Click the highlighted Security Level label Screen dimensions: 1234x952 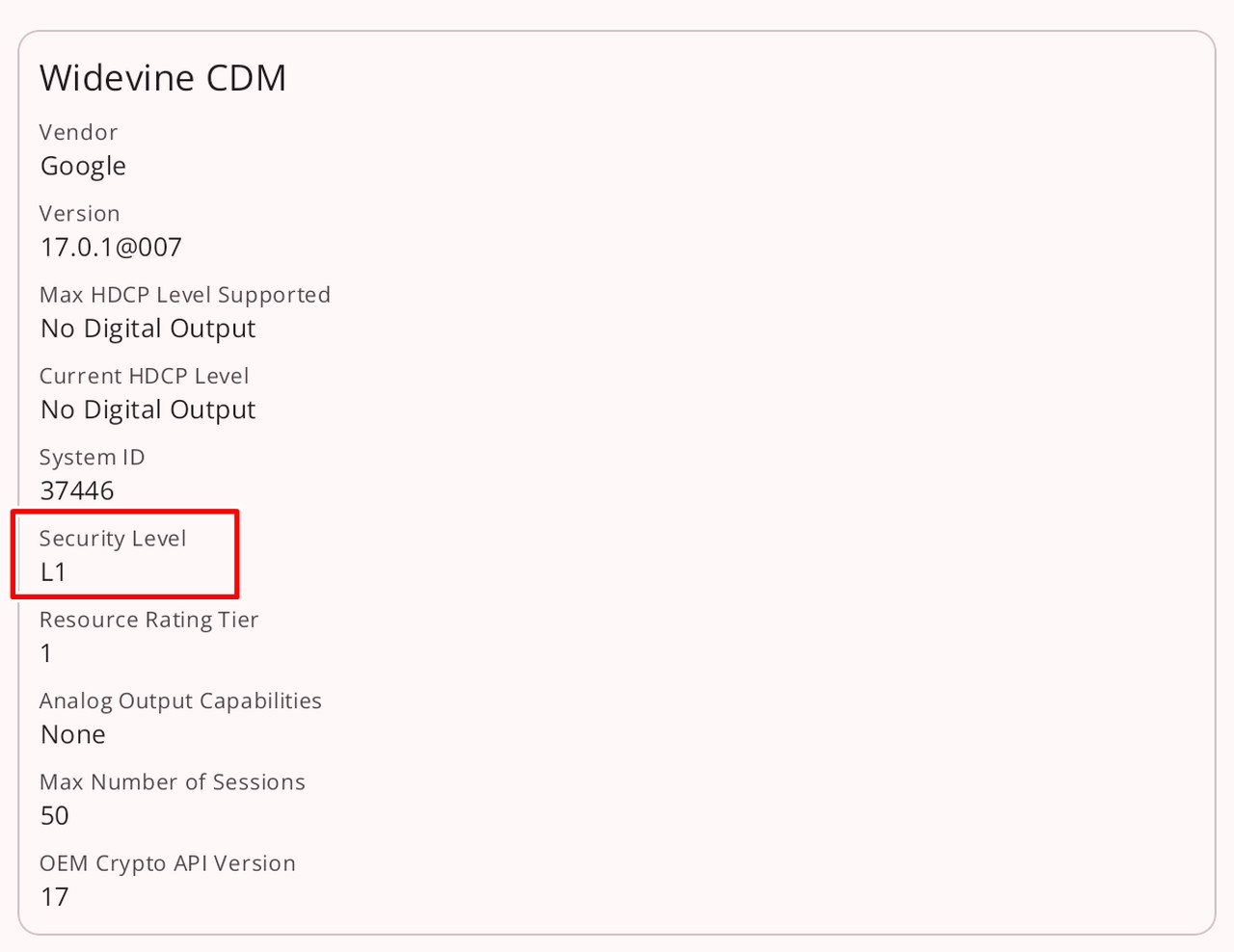tap(113, 539)
